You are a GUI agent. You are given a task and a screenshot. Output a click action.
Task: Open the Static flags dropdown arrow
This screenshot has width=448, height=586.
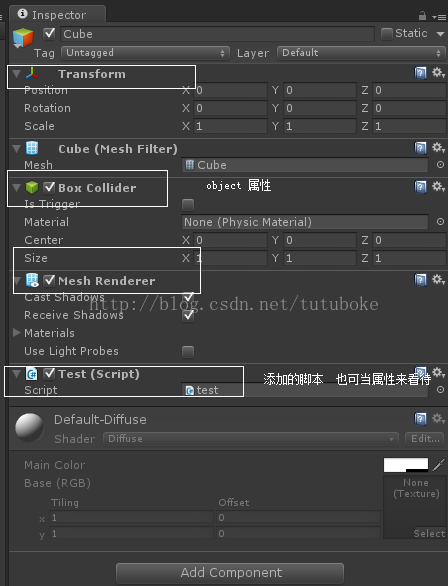pyautogui.click(x=440, y=34)
